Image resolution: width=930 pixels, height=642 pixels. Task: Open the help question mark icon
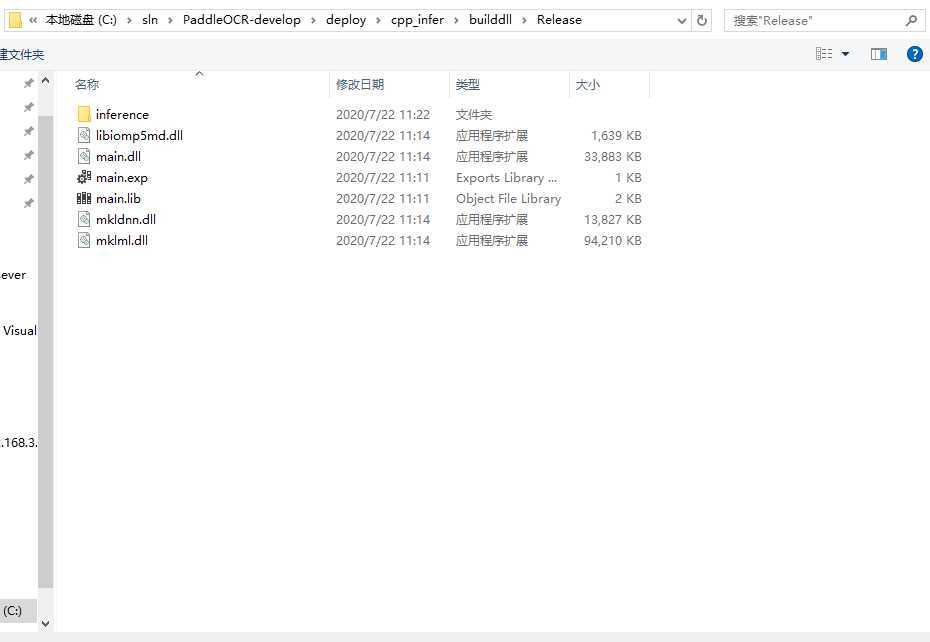click(915, 54)
